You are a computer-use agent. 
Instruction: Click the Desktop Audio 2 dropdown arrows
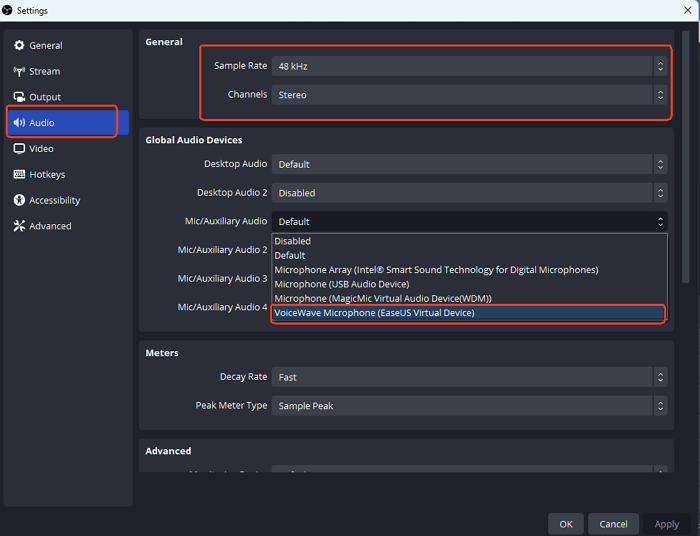660,193
